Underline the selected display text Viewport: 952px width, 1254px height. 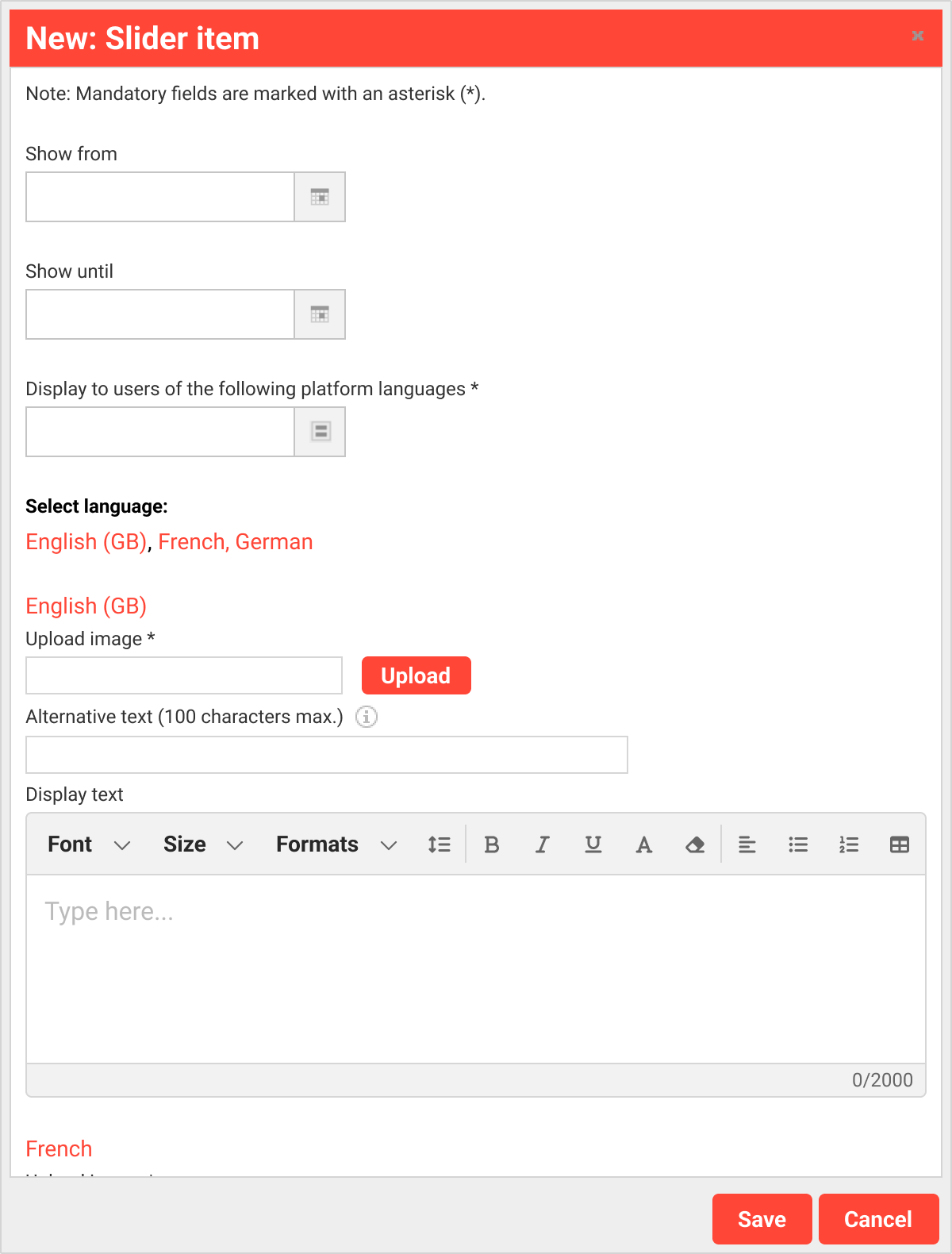593,844
